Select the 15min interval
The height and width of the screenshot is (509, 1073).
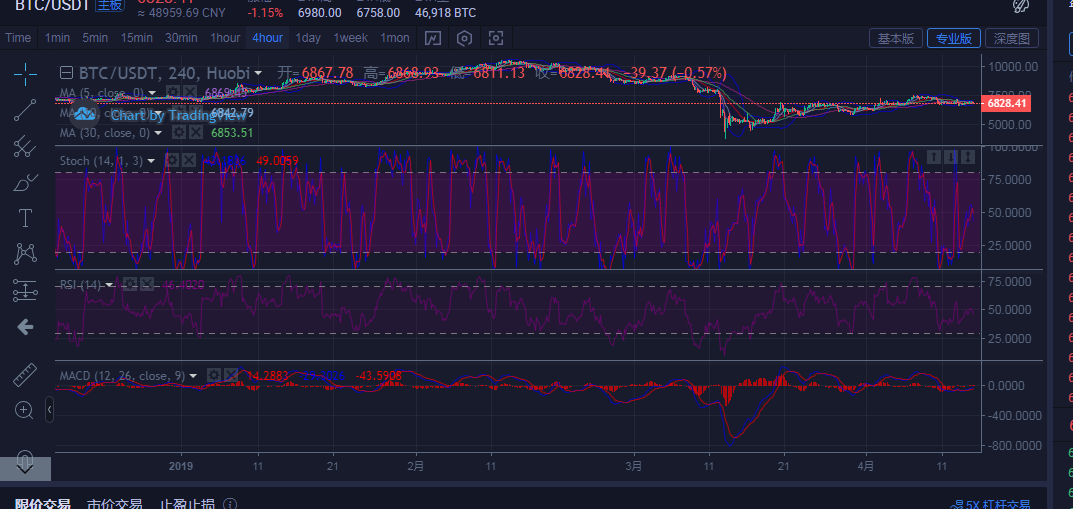pos(137,38)
